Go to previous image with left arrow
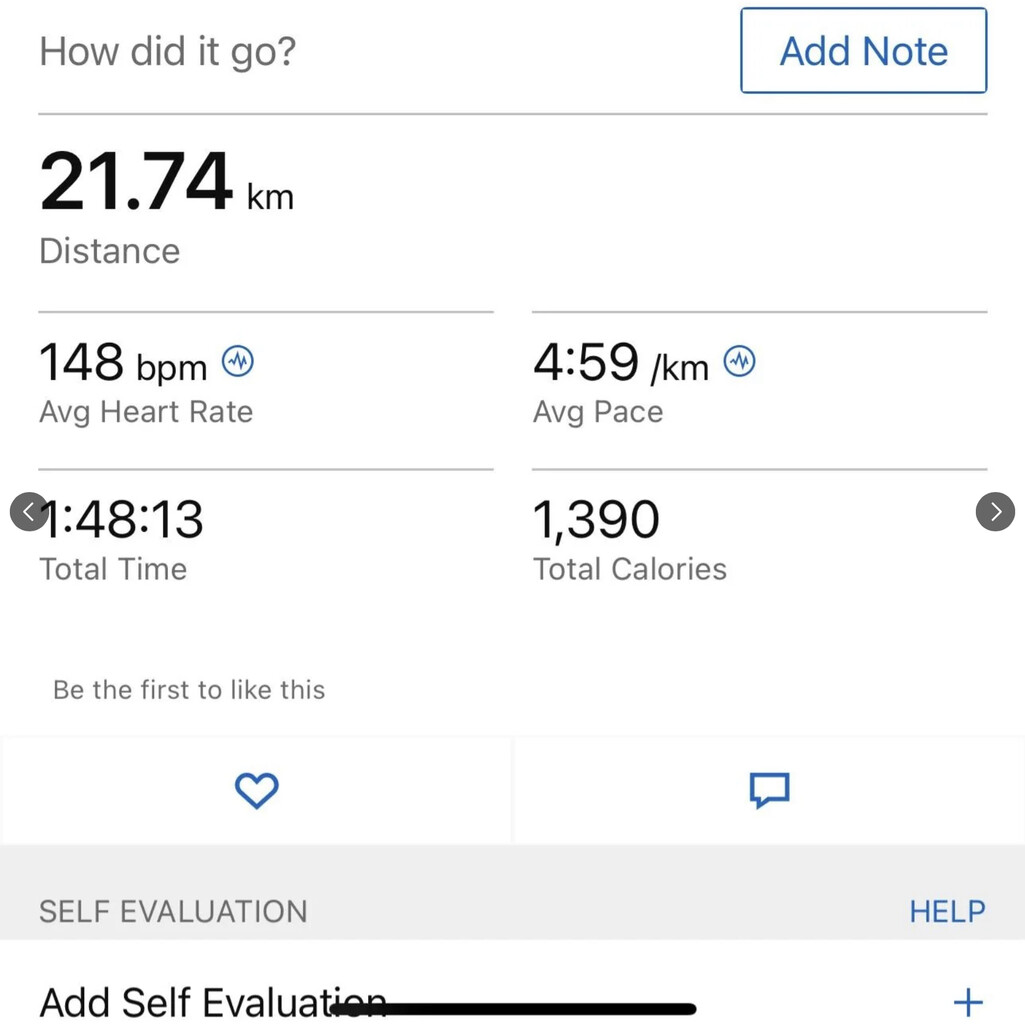The height and width of the screenshot is (1024, 1025). tap(28, 511)
